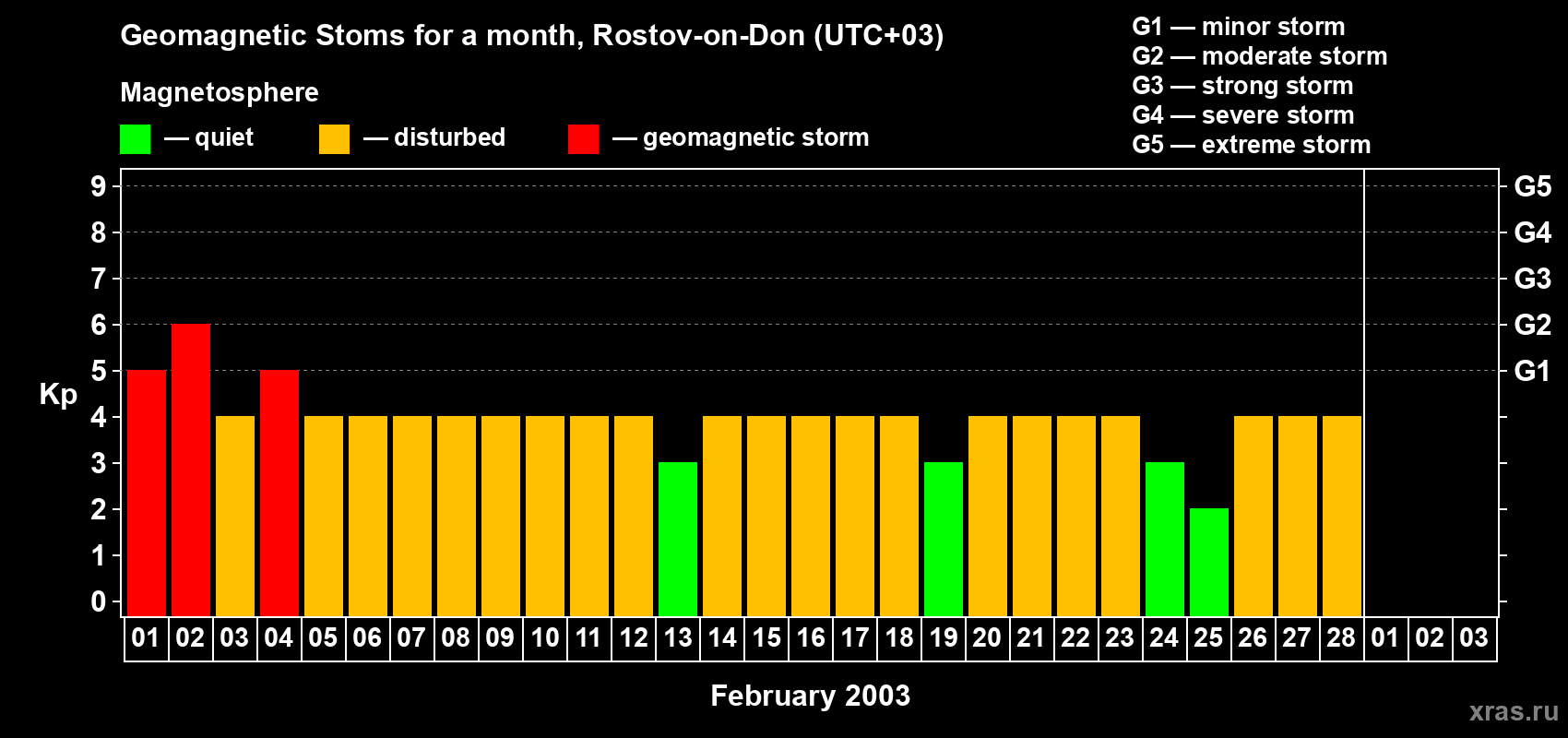
Task: Click the orange disturbed legend swatch
Action: [x=334, y=139]
